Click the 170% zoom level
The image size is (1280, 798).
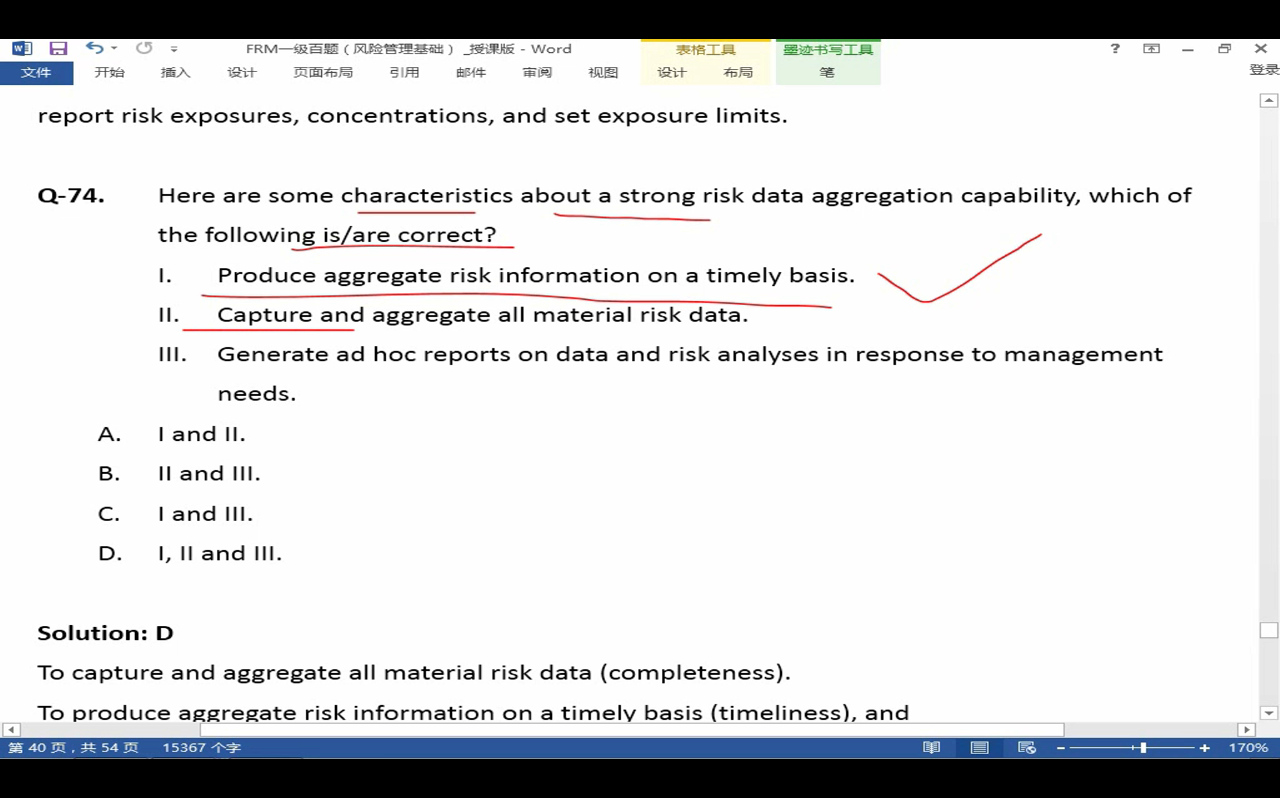tap(1249, 748)
